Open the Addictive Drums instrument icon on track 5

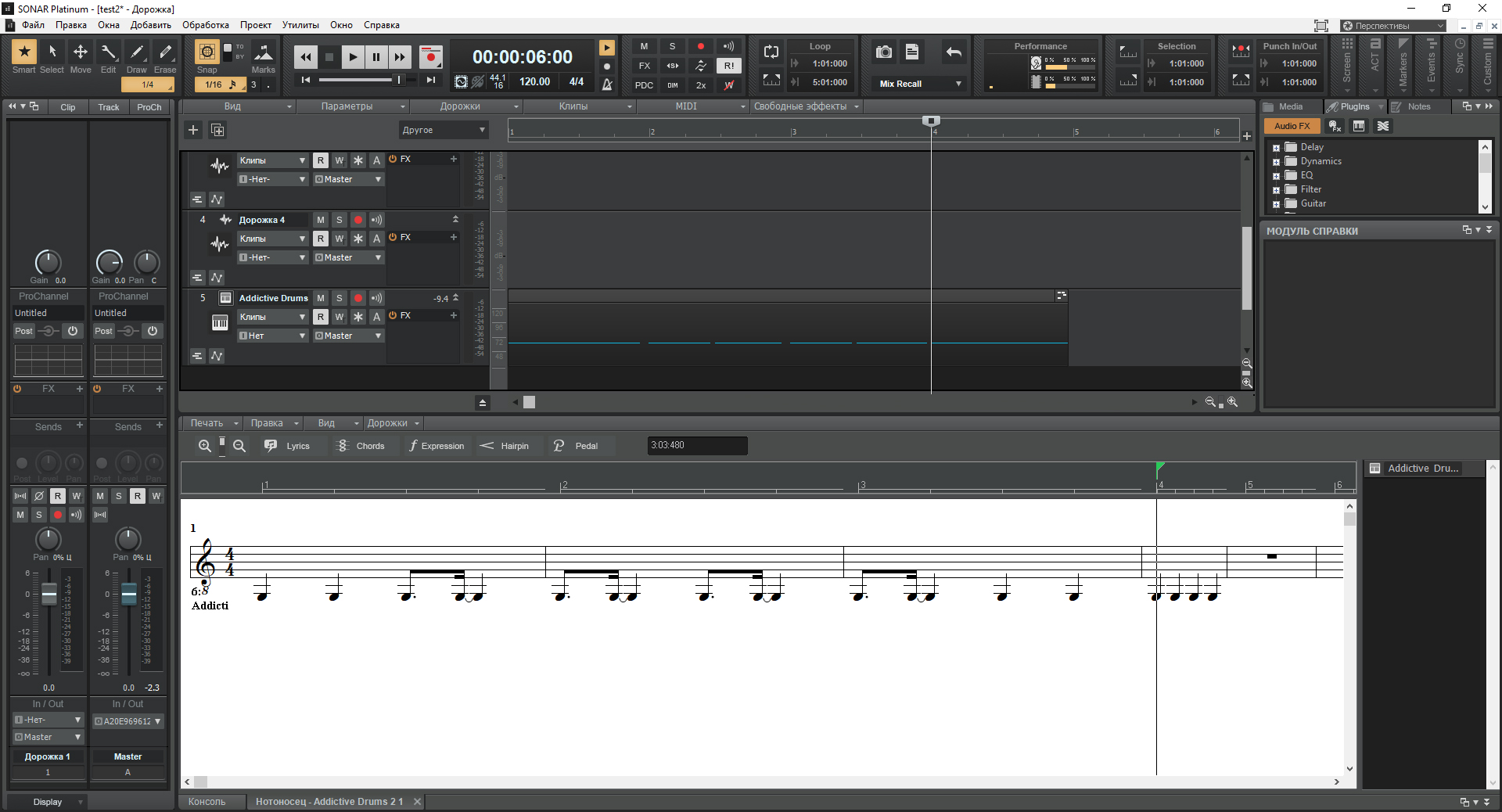tap(225, 298)
